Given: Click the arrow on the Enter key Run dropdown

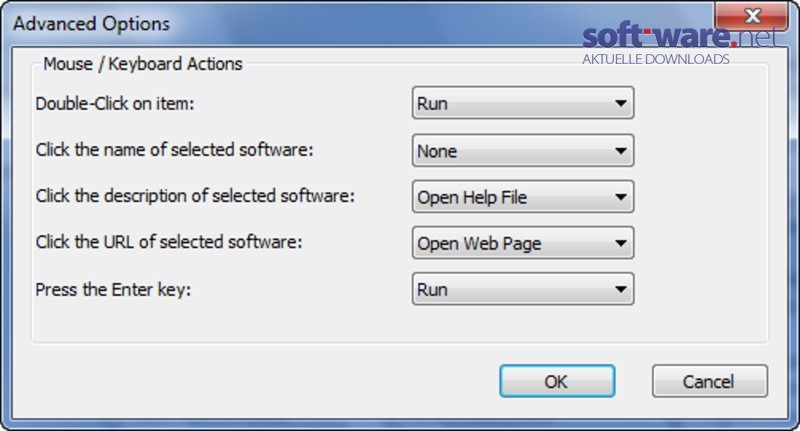Looking at the screenshot, I should click(x=620, y=290).
